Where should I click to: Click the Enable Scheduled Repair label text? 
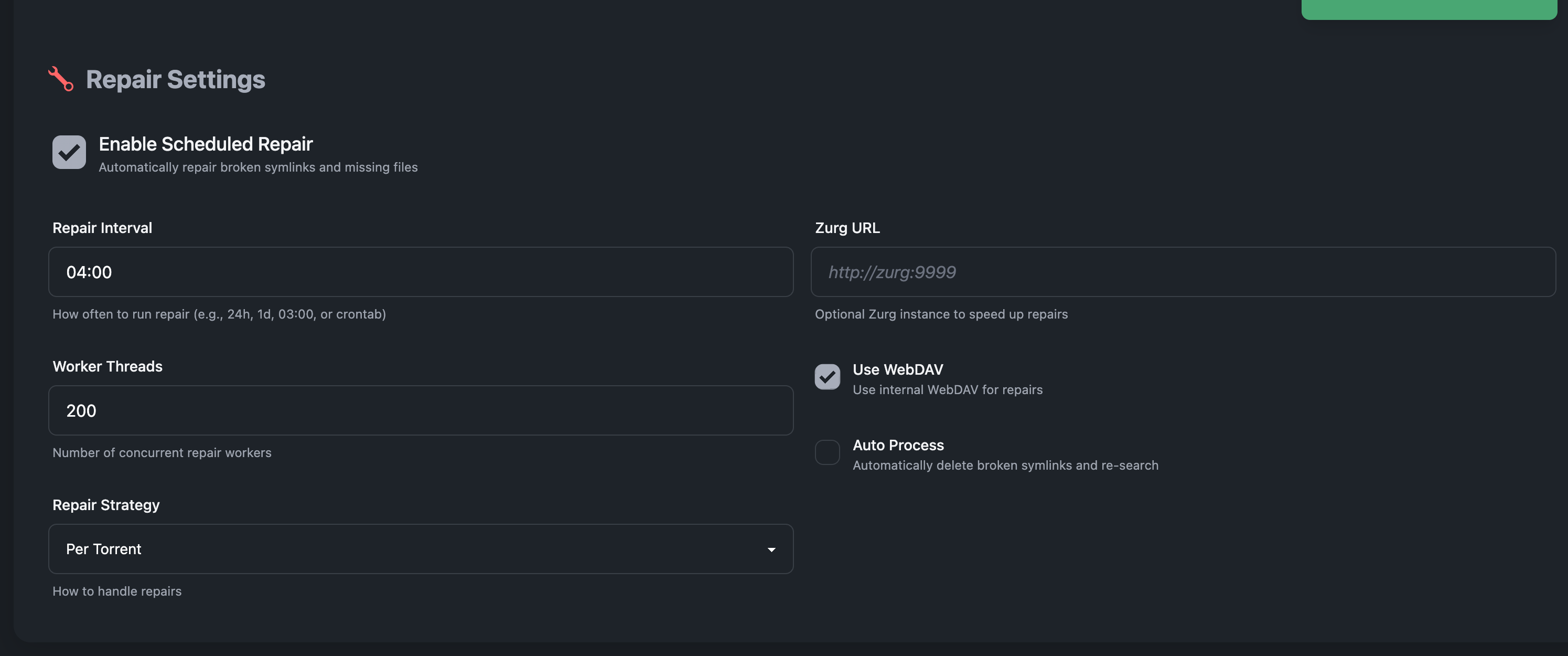(205, 144)
